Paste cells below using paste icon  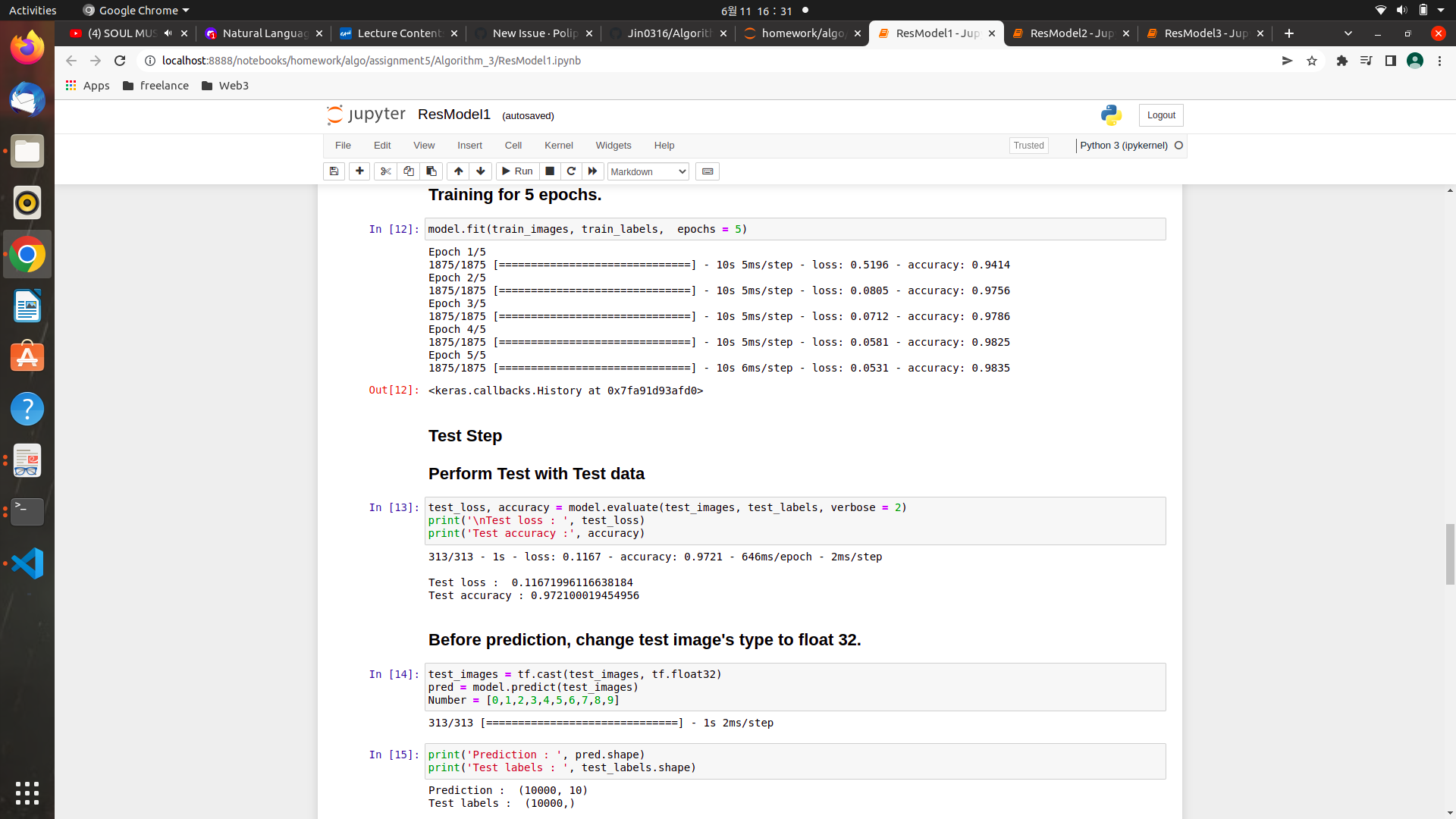point(431,171)
